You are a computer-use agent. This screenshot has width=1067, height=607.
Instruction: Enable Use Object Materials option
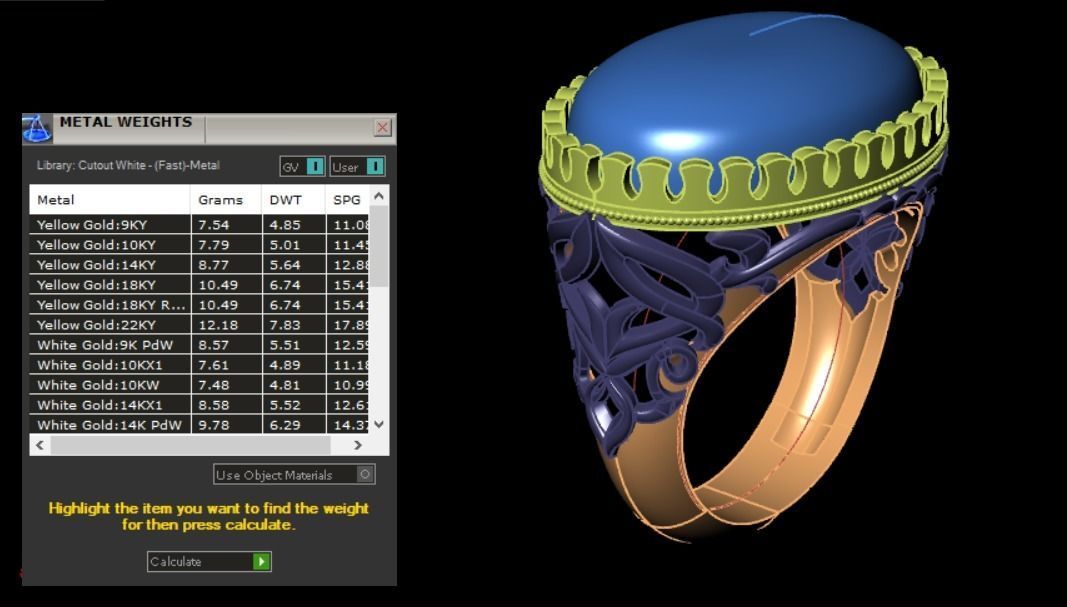294,474
